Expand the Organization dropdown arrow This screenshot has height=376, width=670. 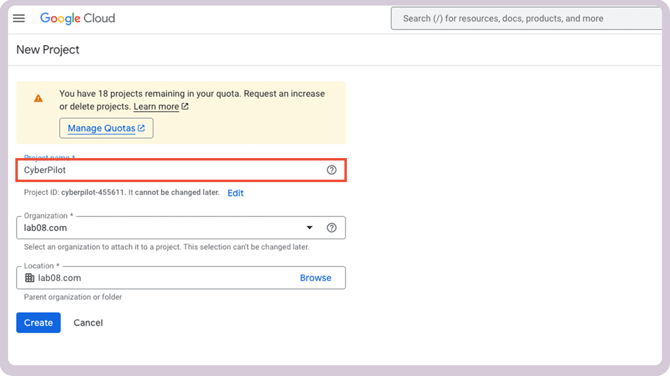point(309,228)
